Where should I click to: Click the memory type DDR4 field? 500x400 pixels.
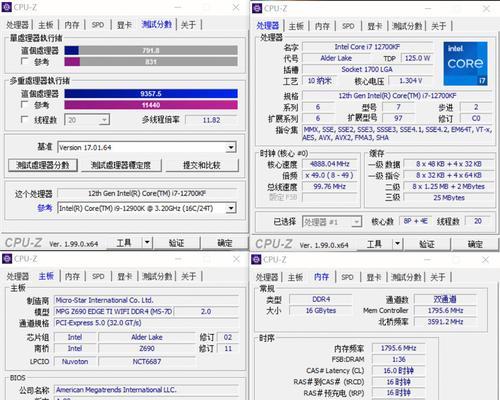(x=321, y=299)
